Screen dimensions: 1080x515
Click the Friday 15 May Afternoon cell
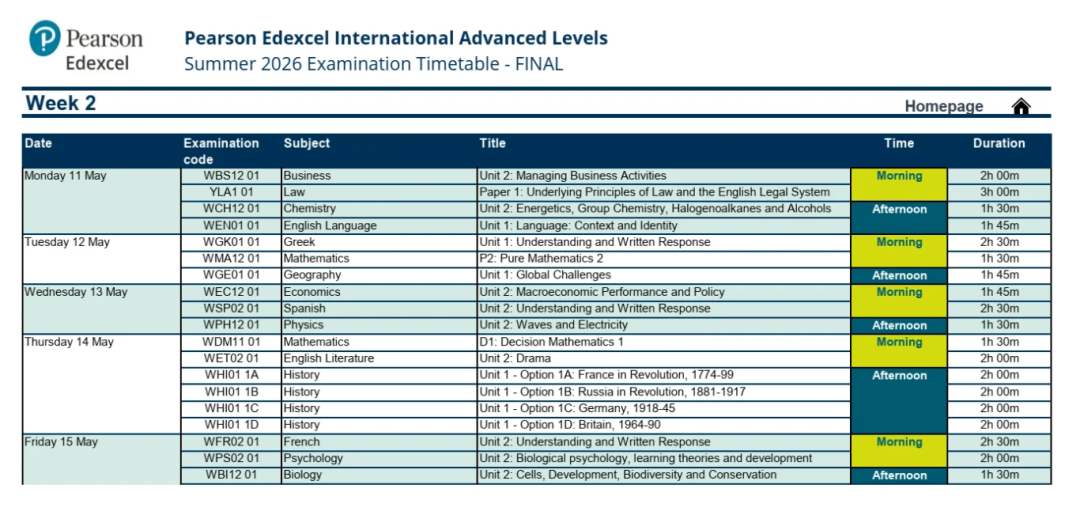(x=898, y=476)
